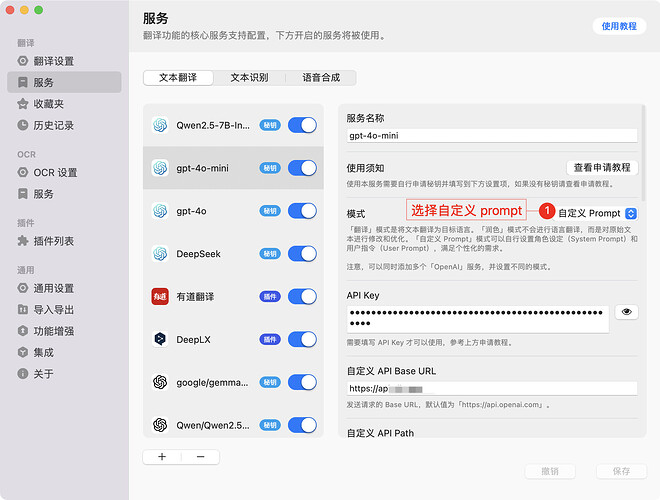Image resolution: width=660 pixels, height=500 pixels.
Task: Open 通用设置 in the sidebar
Action: pyautogui.click(x=64, y=288)
